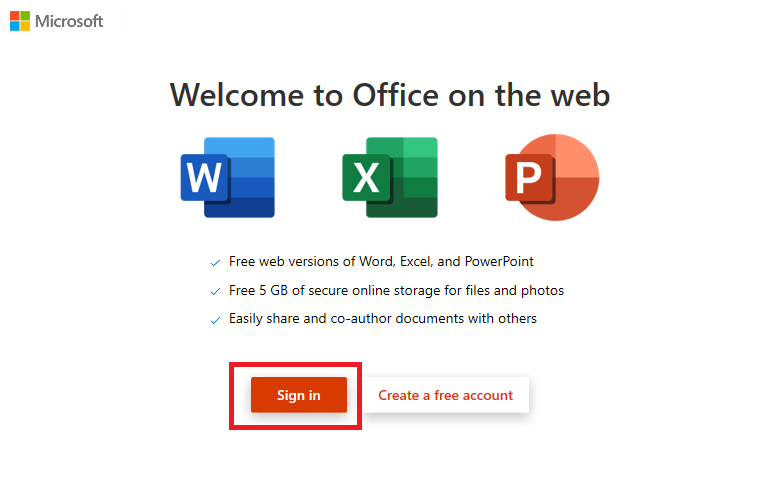Click the Microsoft four-square logo
The width and height of the screenshot is (782, 484).
pyautogui.click(x=20, y=21)
